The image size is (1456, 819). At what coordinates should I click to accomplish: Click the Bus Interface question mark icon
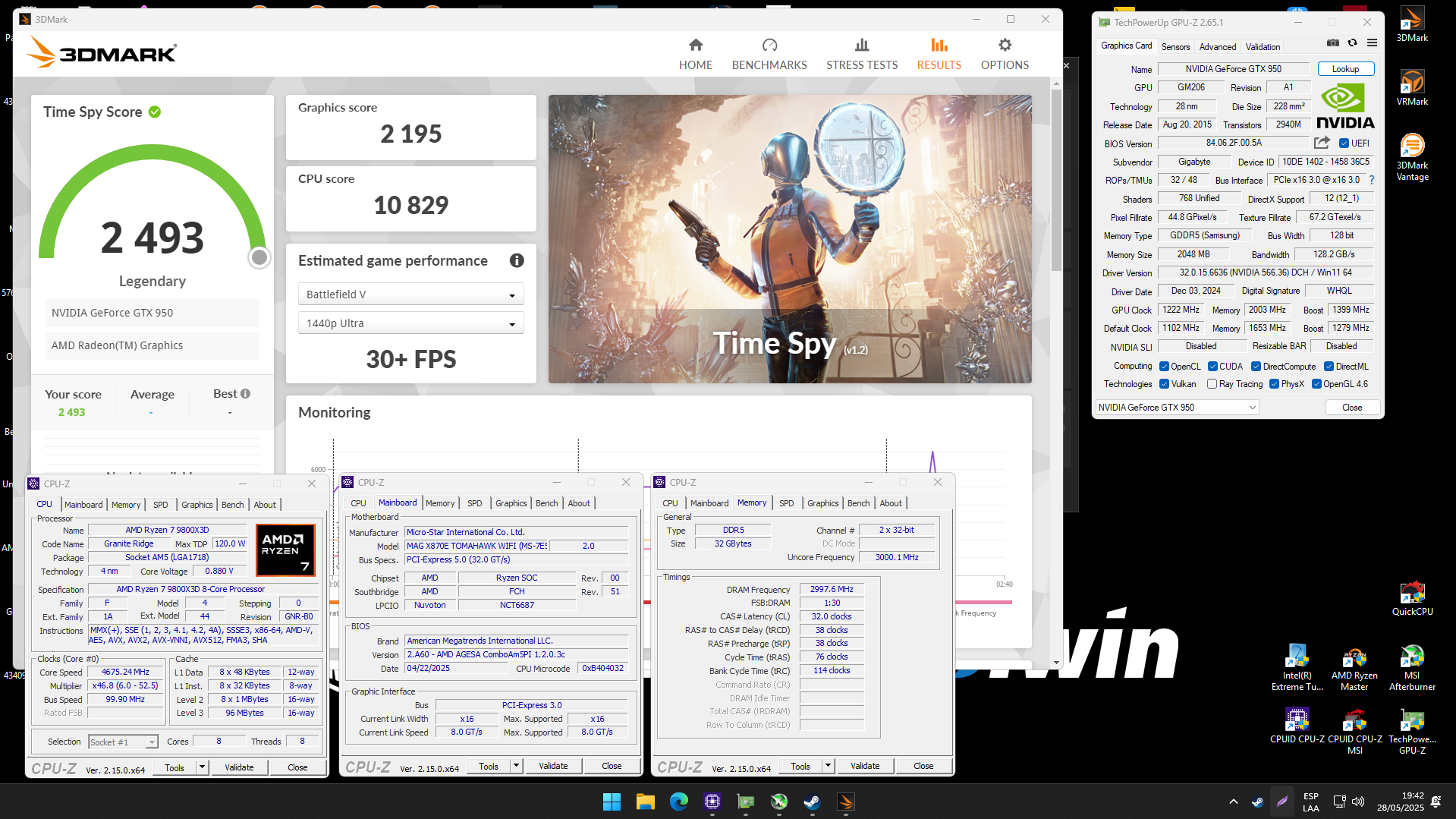click(1372, 180)
